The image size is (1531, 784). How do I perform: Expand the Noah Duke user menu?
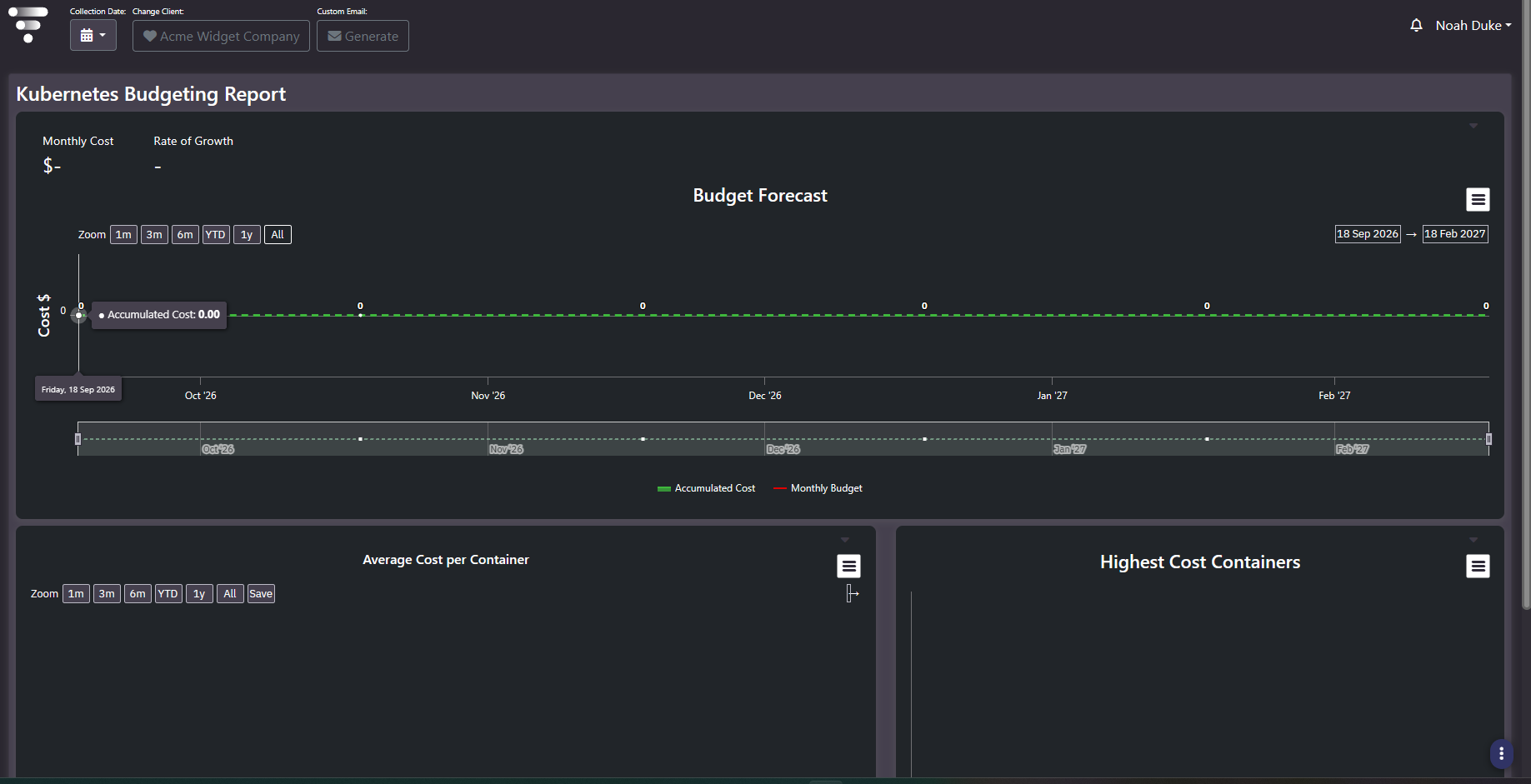coord(1473,26)
